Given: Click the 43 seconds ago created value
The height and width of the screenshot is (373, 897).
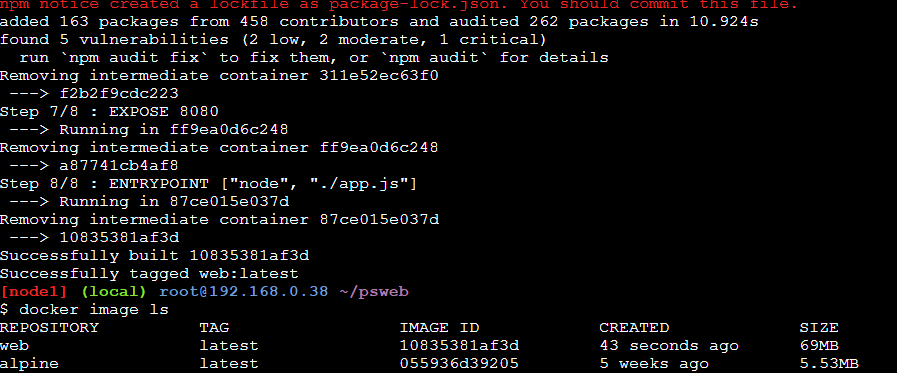Looking at the screenshot, I should (x=669, y=346).
